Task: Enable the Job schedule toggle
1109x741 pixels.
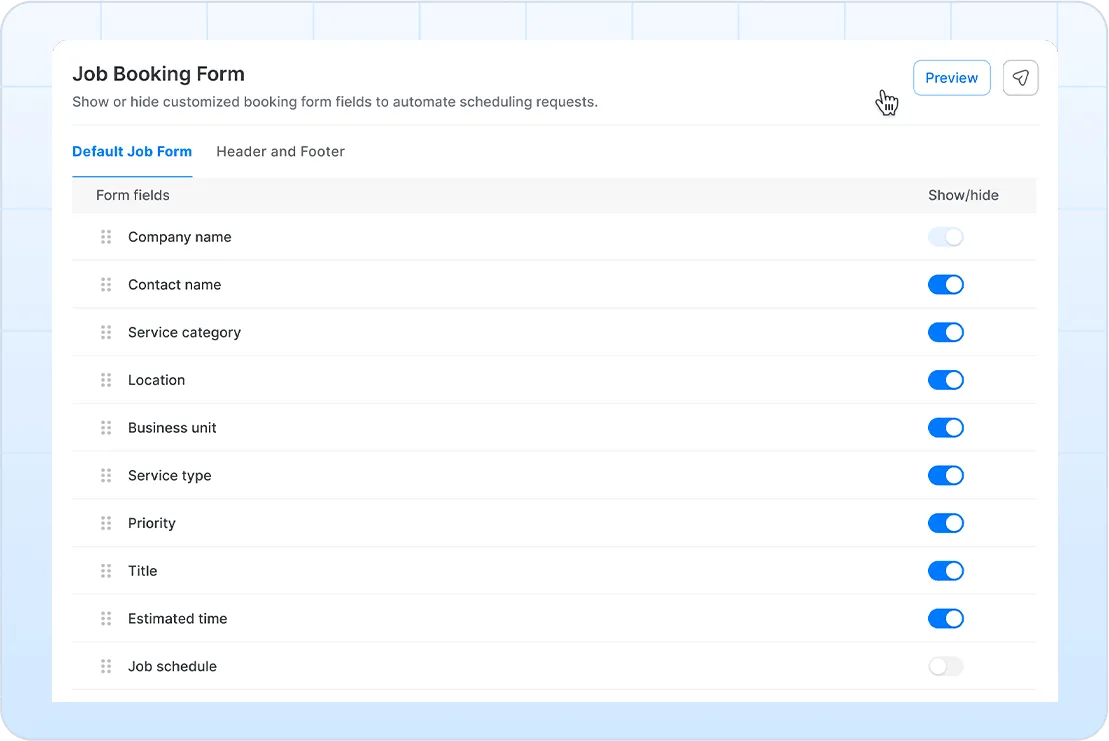Action: pos(946,666)
